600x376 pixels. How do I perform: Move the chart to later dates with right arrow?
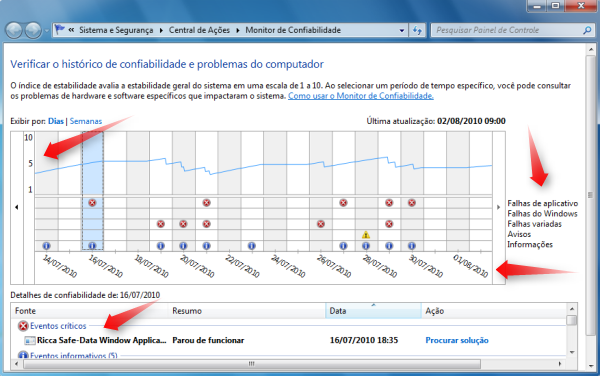coord(499,207)
